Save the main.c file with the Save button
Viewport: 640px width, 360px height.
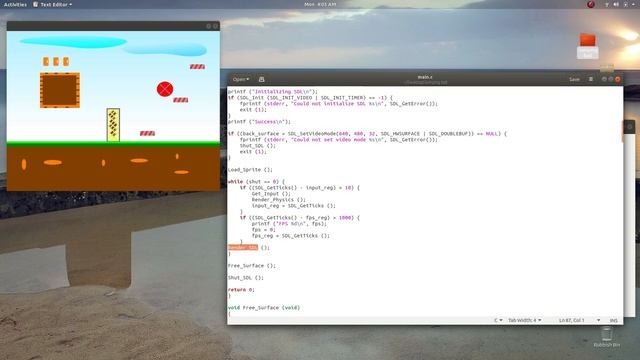pyautogui.click(x=574, y=79)
